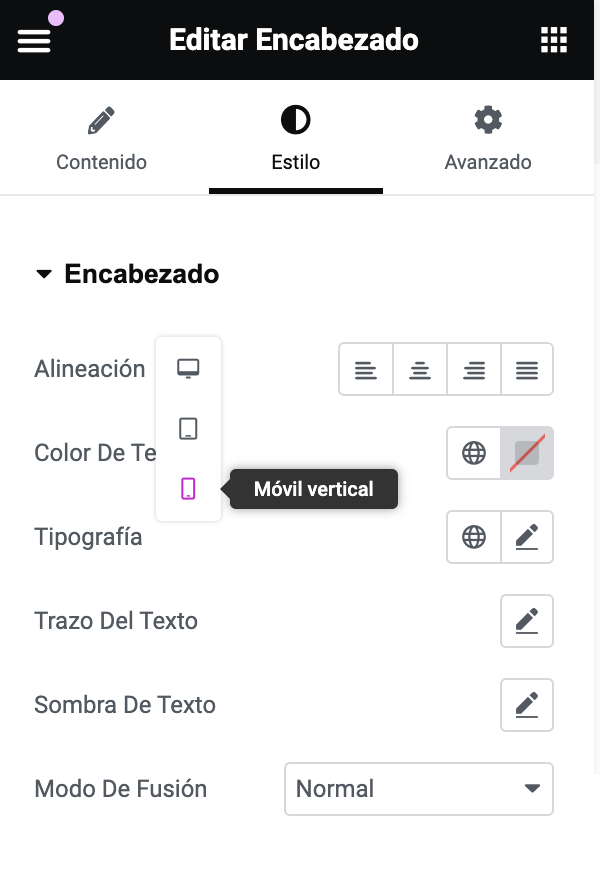Set alignment to right
The image size is (600, 872).
[x=474, y=370]
